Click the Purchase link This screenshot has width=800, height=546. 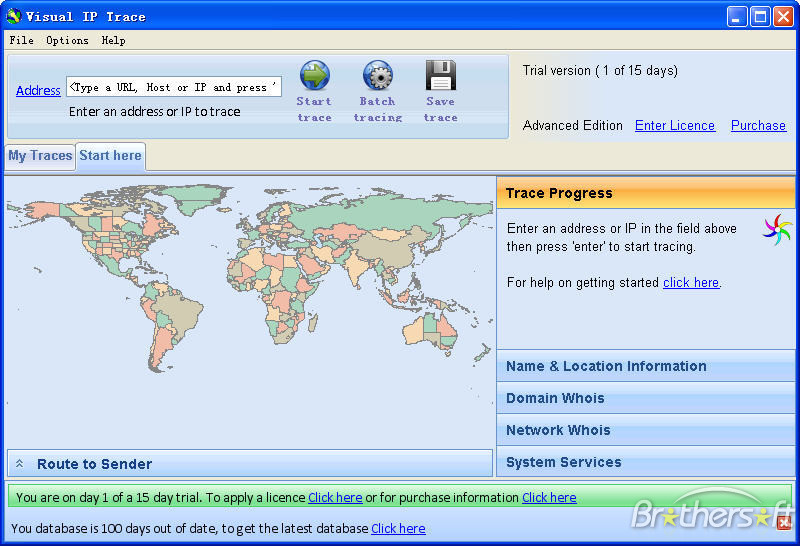point(758,126)
